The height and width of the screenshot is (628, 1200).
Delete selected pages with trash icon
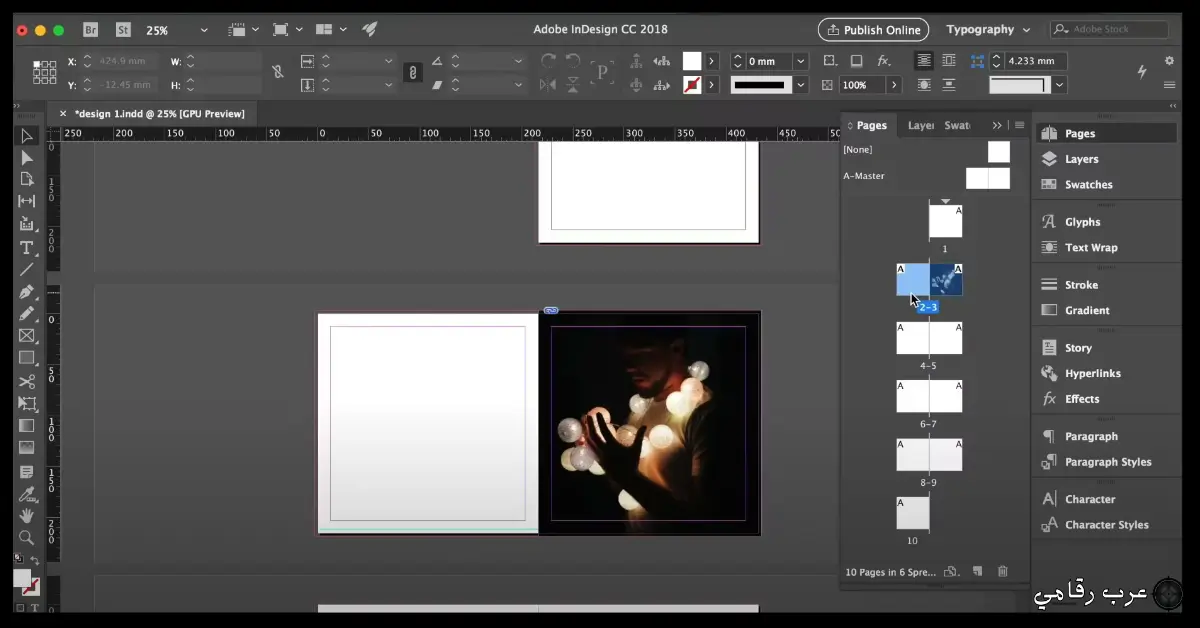click(x=1003, y=571)
